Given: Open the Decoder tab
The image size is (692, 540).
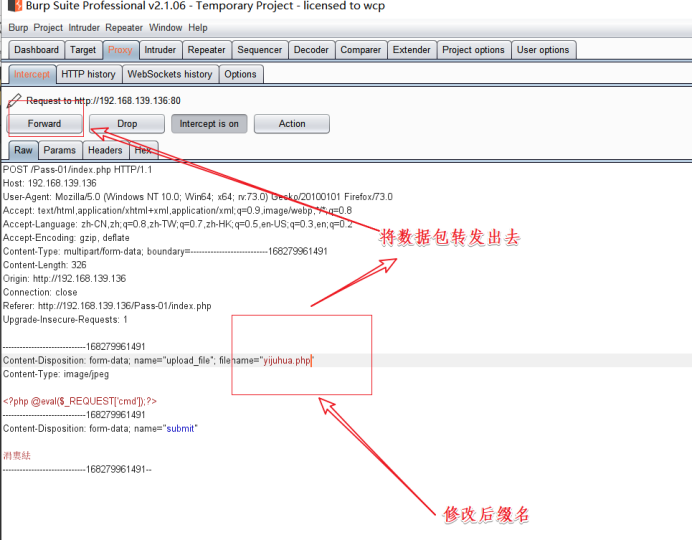Looking at the screenshot, I should tap(311, 50).
